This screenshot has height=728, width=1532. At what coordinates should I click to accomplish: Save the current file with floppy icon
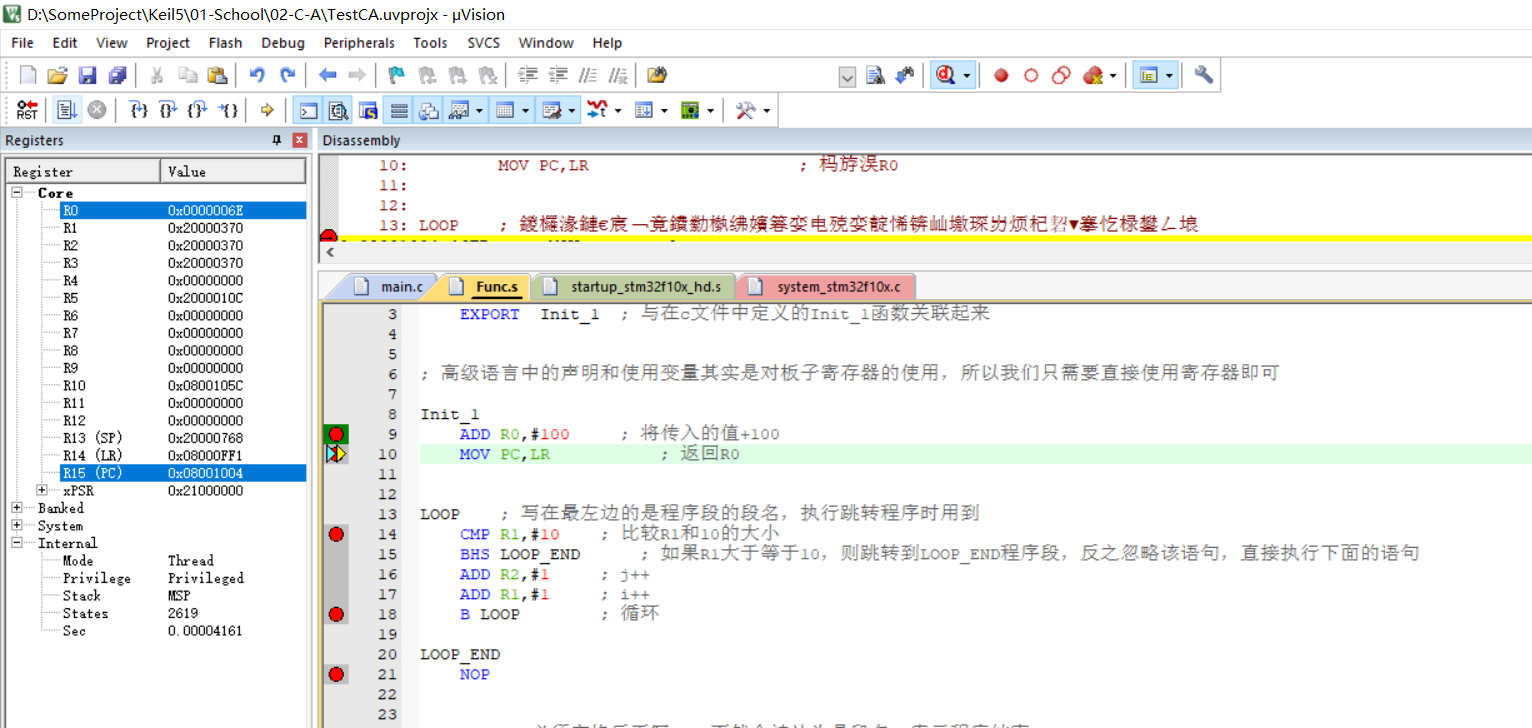[88, 75]
